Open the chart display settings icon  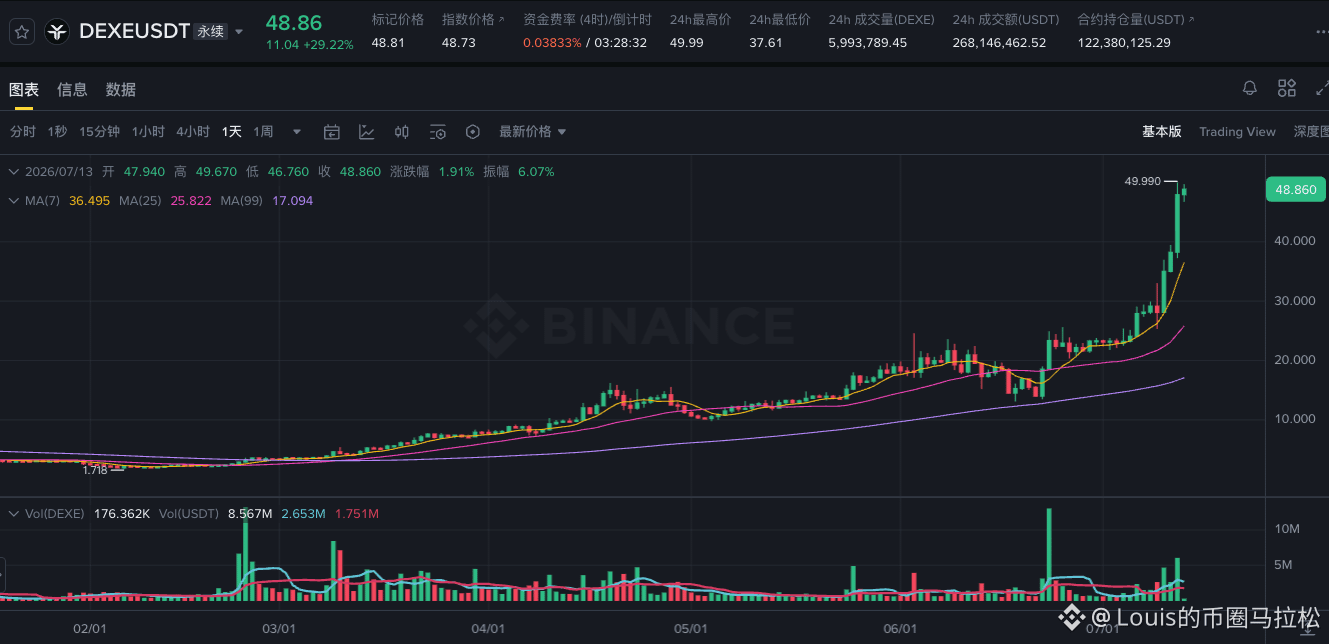point(437,132)
